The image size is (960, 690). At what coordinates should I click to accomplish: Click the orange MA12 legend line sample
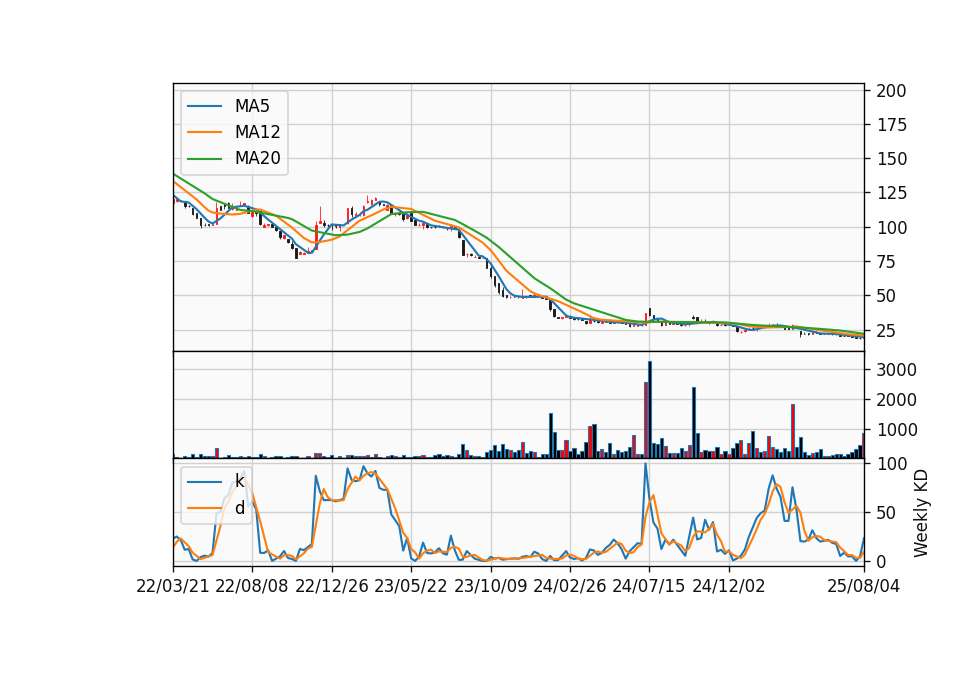(x=204, y=132)
